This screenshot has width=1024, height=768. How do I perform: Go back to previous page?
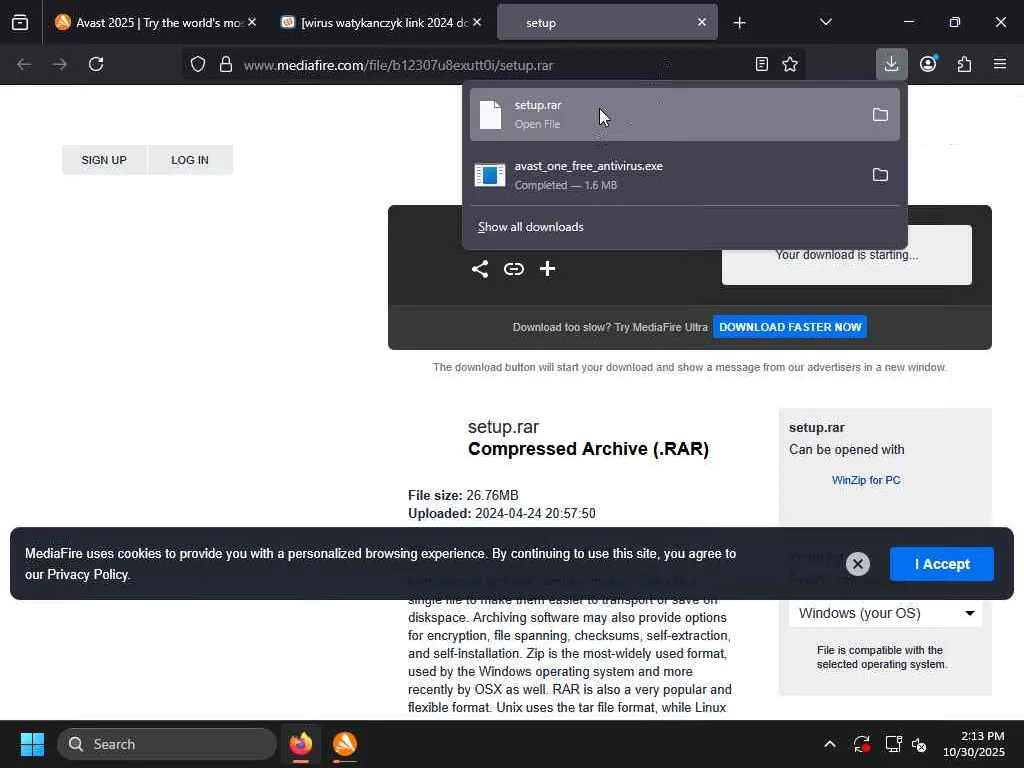[24, 64]
